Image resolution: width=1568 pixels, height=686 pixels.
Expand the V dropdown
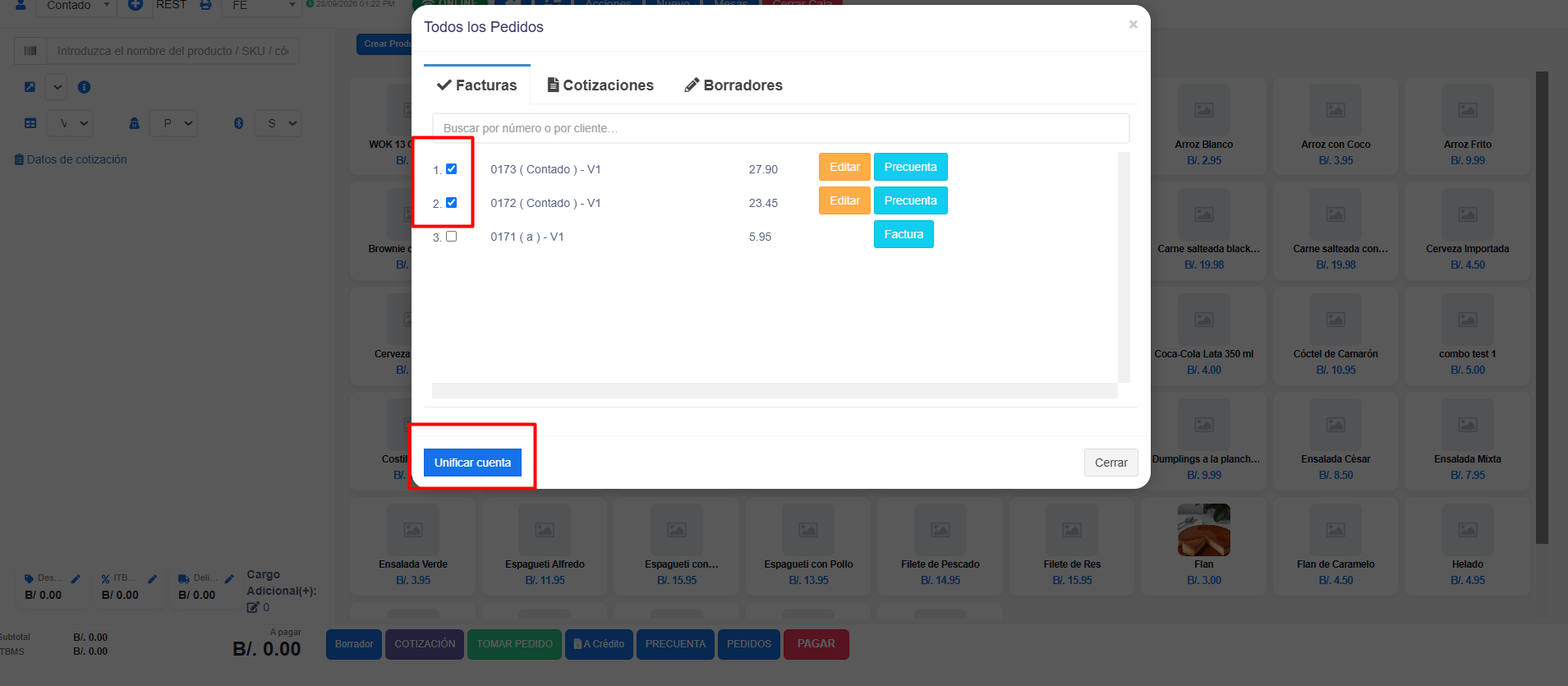click(x=70, y=123)
